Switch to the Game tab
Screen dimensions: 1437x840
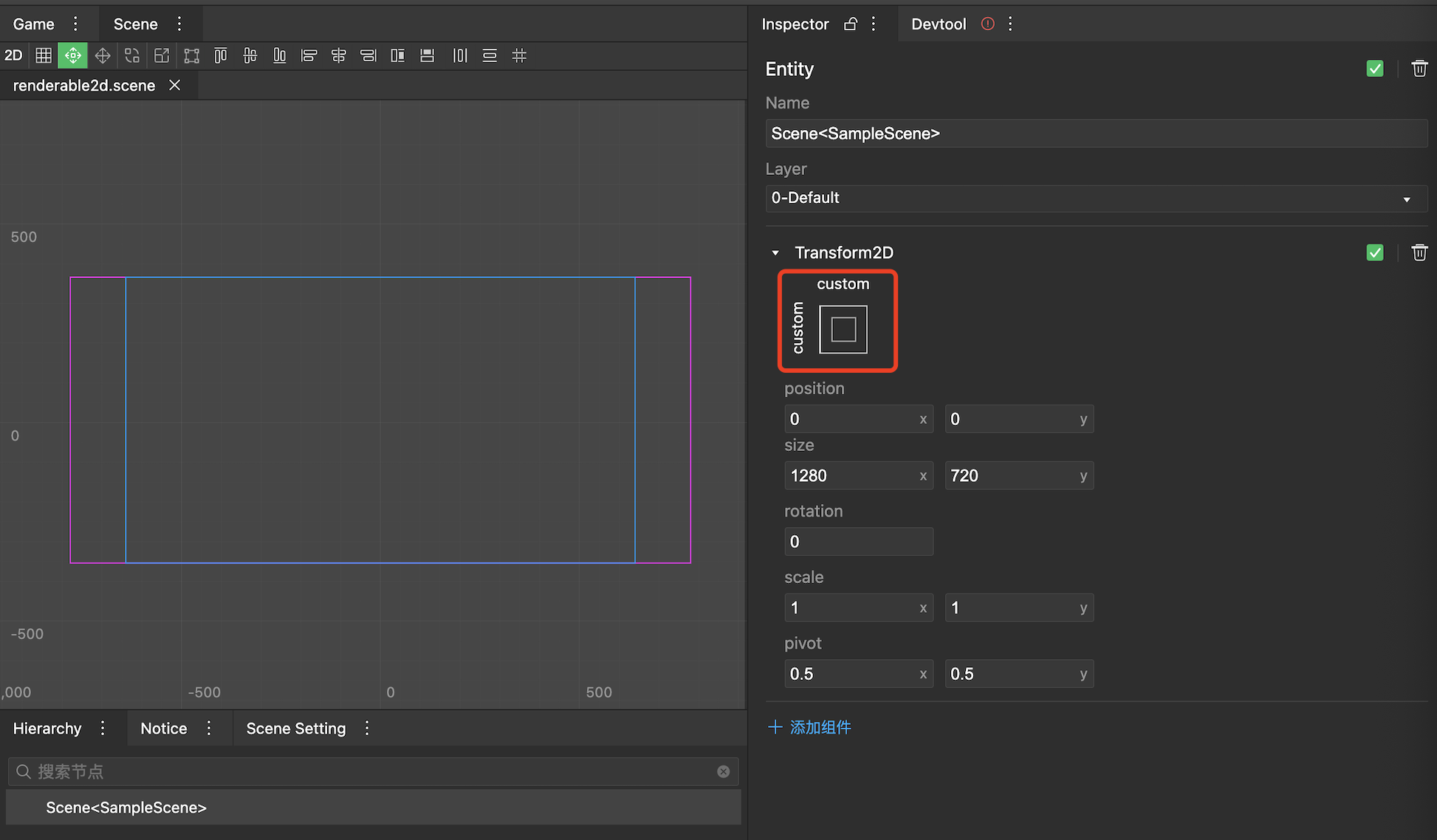[x=34, y=24]
